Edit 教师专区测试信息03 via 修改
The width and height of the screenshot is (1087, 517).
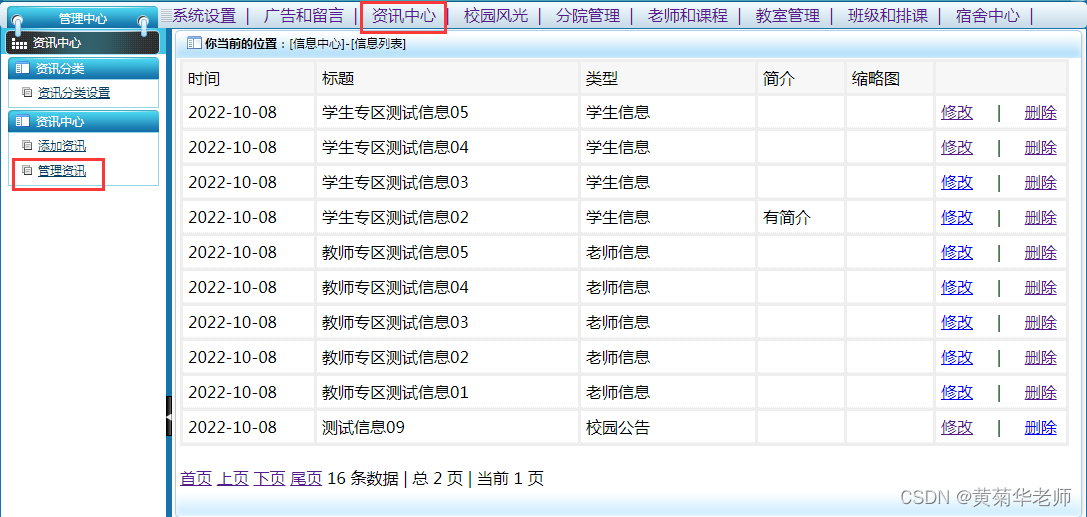point(957,322)
